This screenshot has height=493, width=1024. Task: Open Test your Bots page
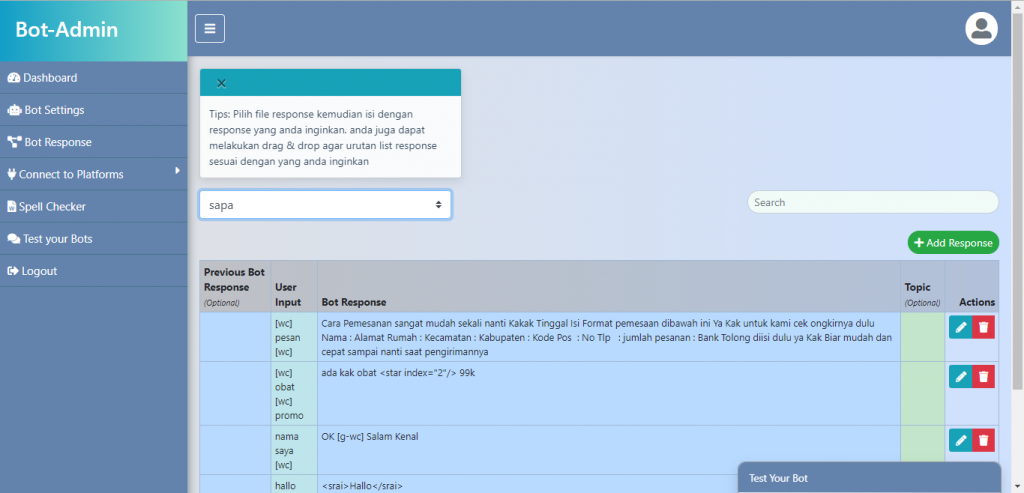click(x=93, y=238)
